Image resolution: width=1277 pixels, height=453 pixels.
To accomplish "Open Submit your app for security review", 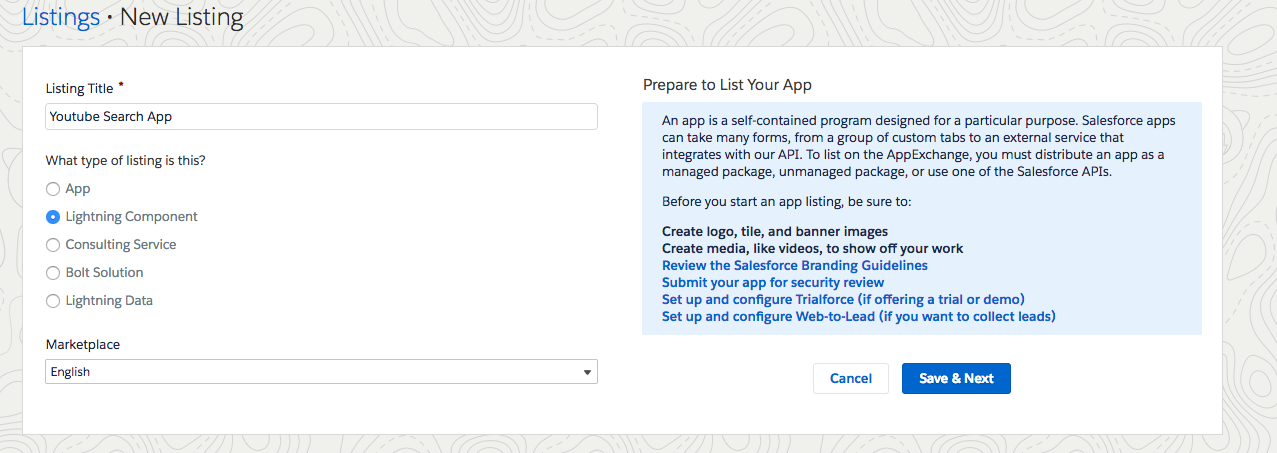I will [773, 283].
